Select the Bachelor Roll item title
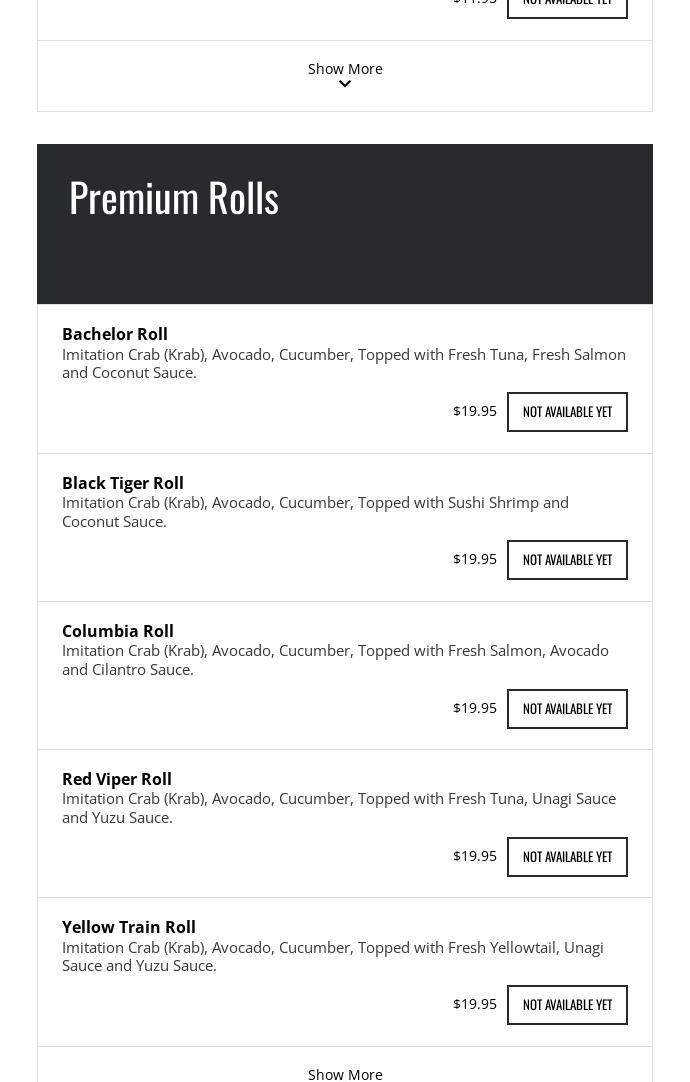 pos(115,334)
